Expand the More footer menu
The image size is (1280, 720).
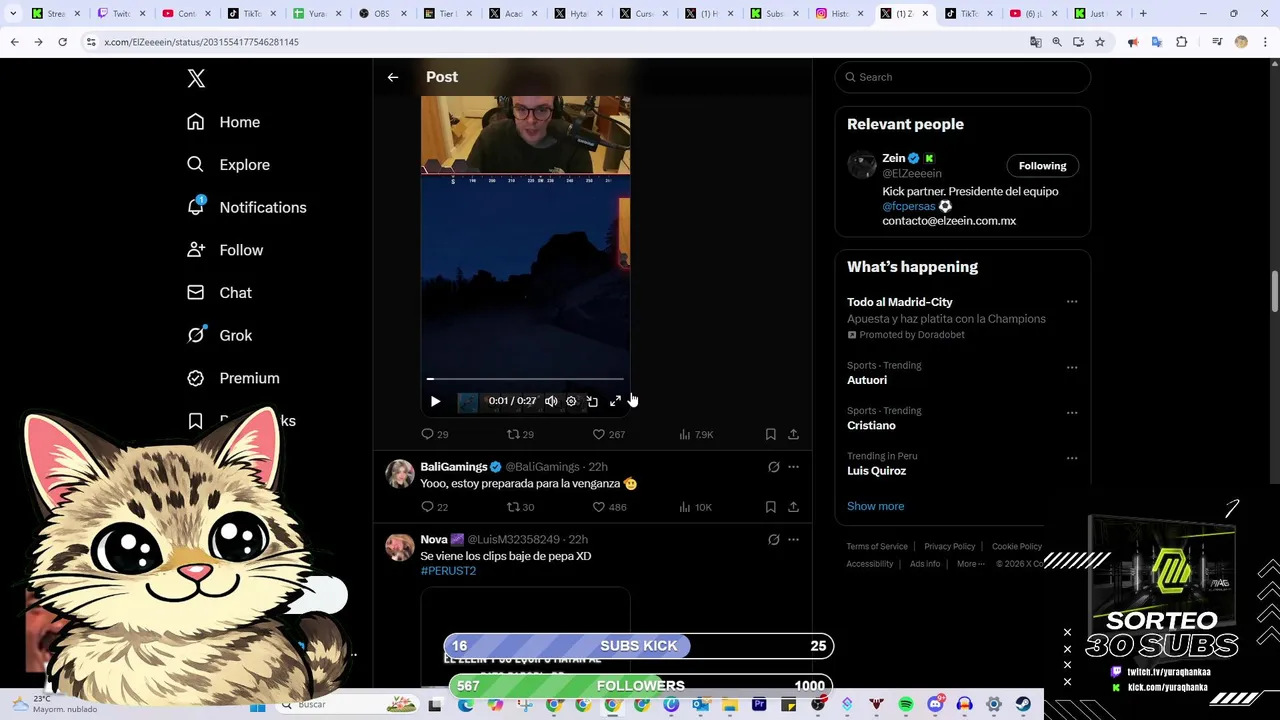pos(970,564)
